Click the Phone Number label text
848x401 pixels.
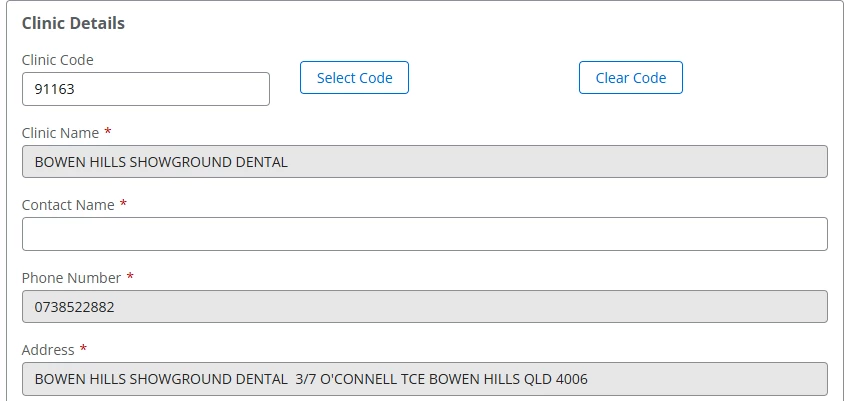coord(71,278)
